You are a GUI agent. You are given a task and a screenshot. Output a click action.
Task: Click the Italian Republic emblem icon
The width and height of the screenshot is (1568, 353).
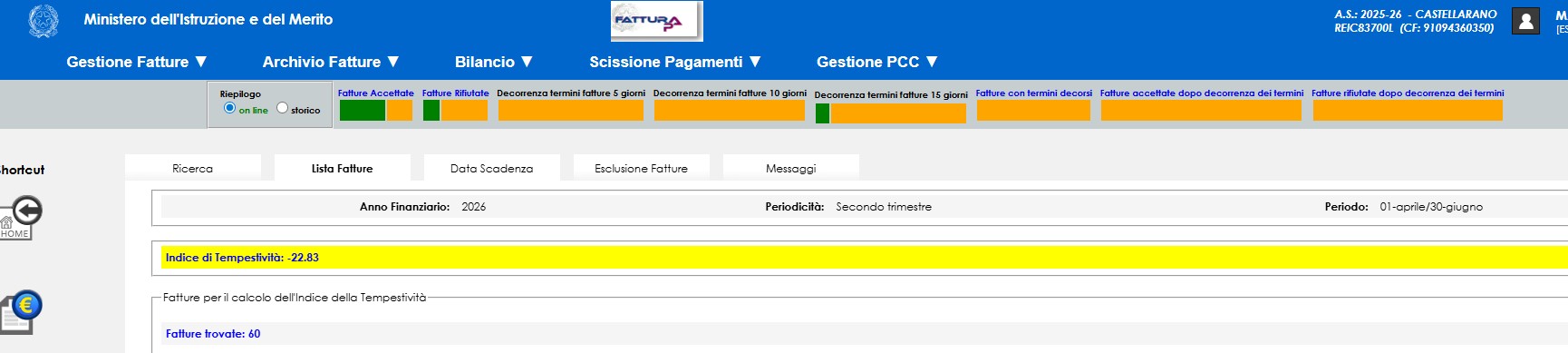pos(43,21)
